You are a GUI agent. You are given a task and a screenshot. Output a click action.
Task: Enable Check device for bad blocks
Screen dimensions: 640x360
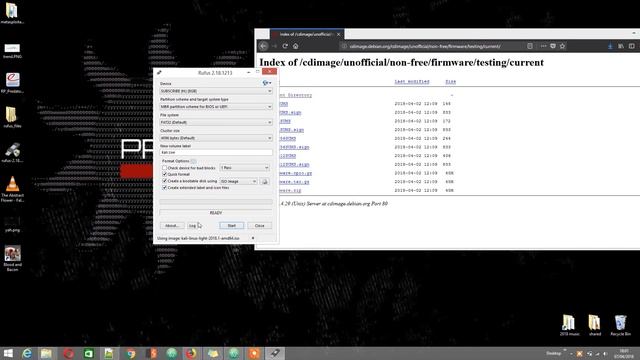click(x=164, y=168)
